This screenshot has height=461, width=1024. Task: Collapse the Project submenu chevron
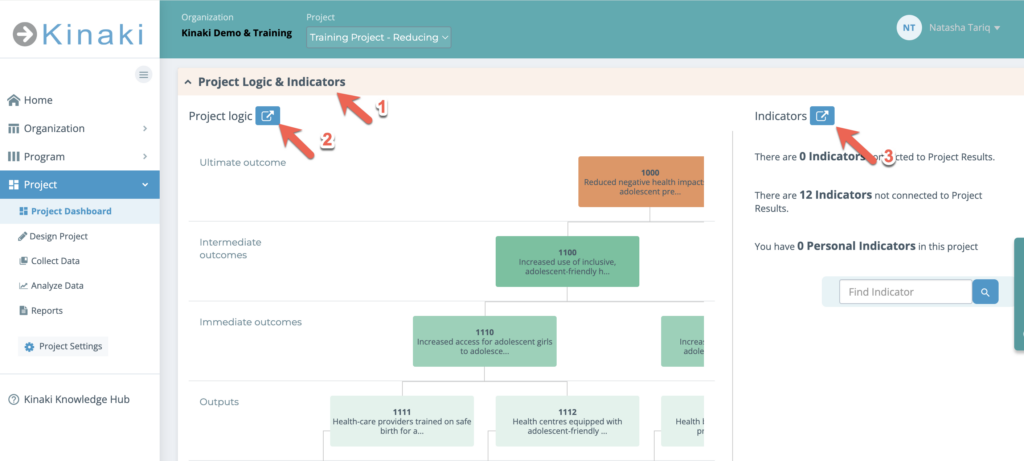145,185
